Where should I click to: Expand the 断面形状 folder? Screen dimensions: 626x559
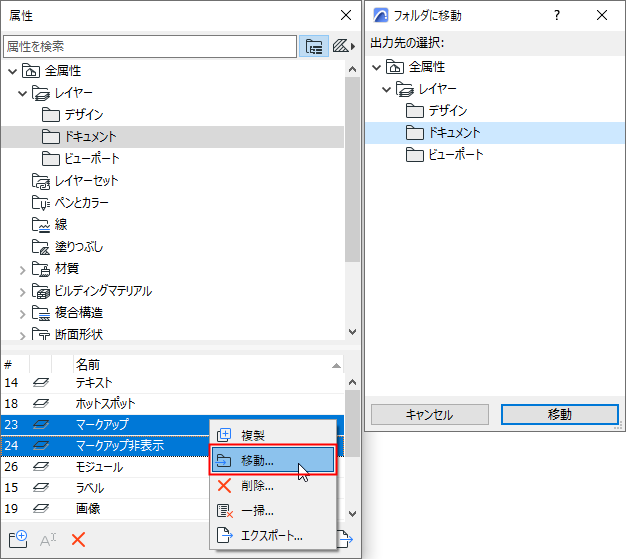click(22, 335)
